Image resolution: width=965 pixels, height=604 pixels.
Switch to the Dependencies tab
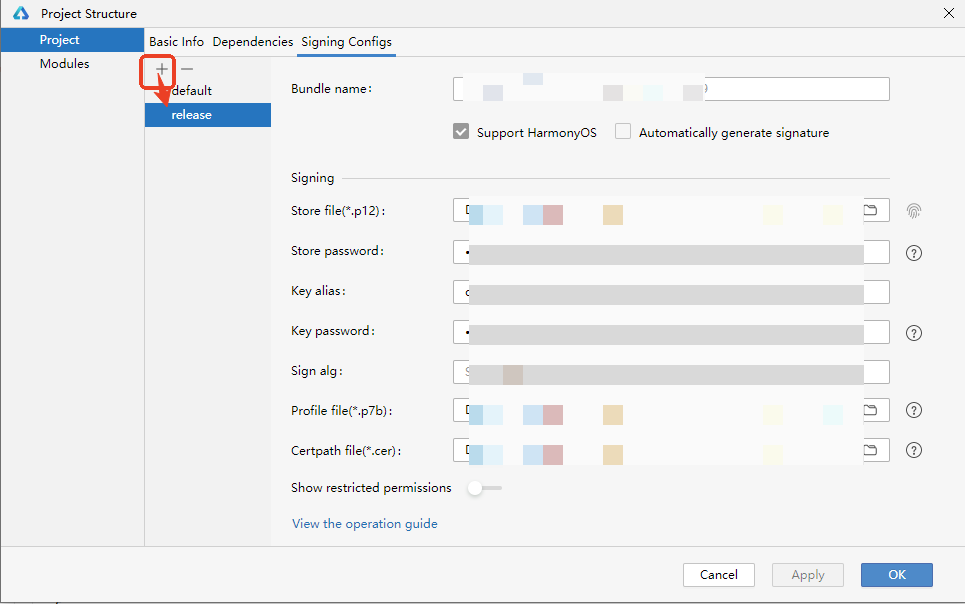tap(253, 42)
